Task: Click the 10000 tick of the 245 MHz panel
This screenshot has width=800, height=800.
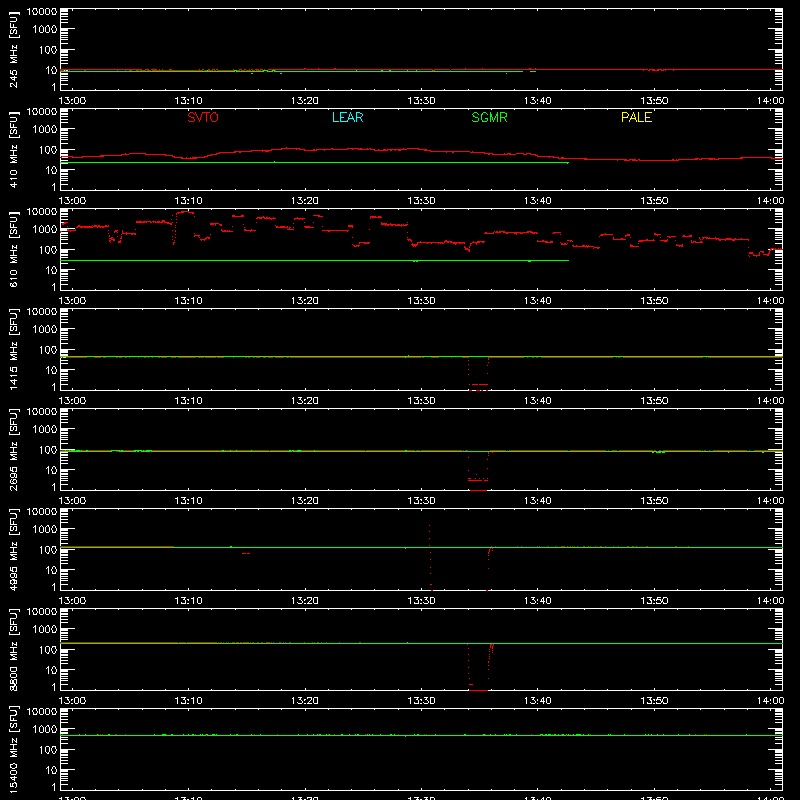Action: (42, 12)
